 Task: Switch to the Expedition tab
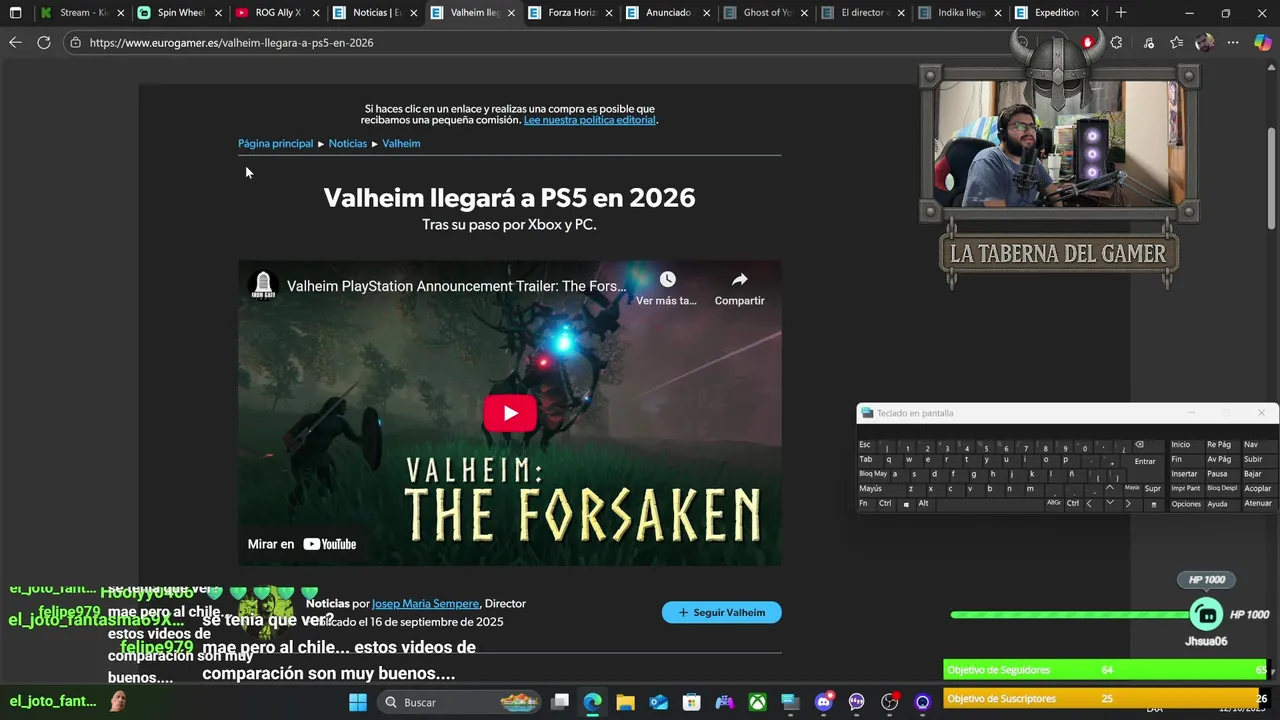pos(1056,13)
